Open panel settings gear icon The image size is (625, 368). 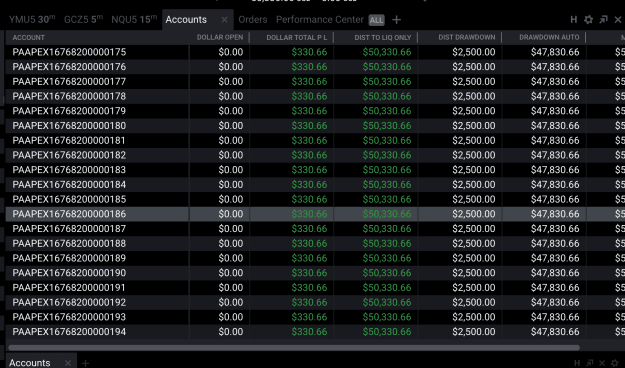(x=588, y=20)
